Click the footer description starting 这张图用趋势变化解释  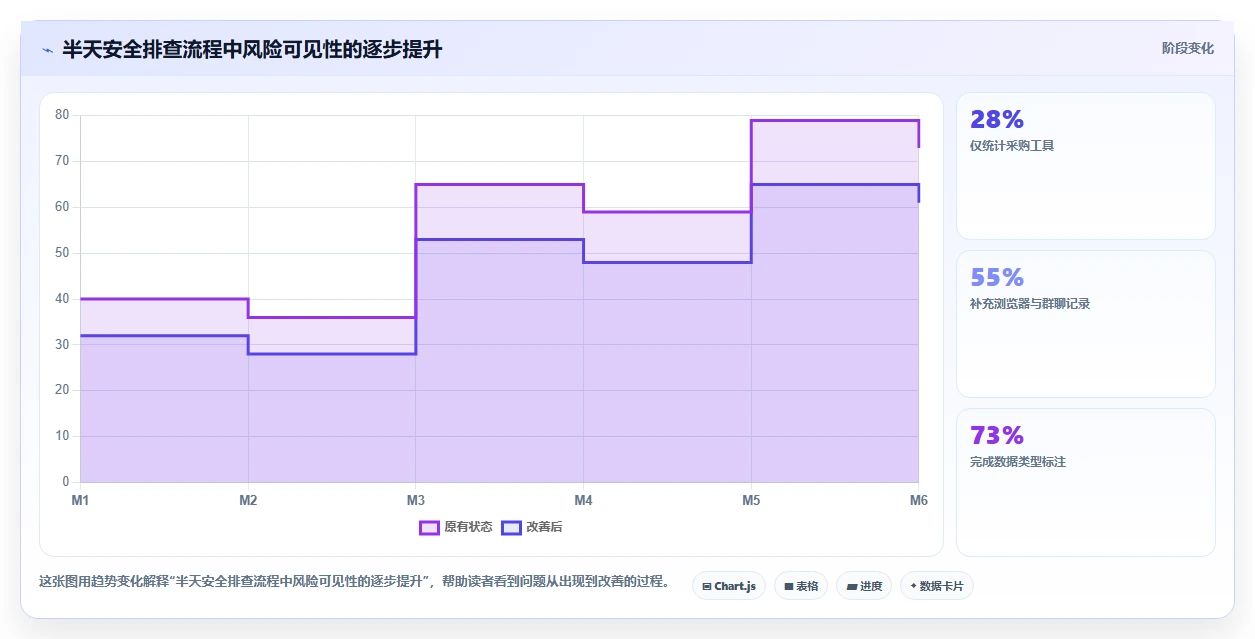(355, 582)
